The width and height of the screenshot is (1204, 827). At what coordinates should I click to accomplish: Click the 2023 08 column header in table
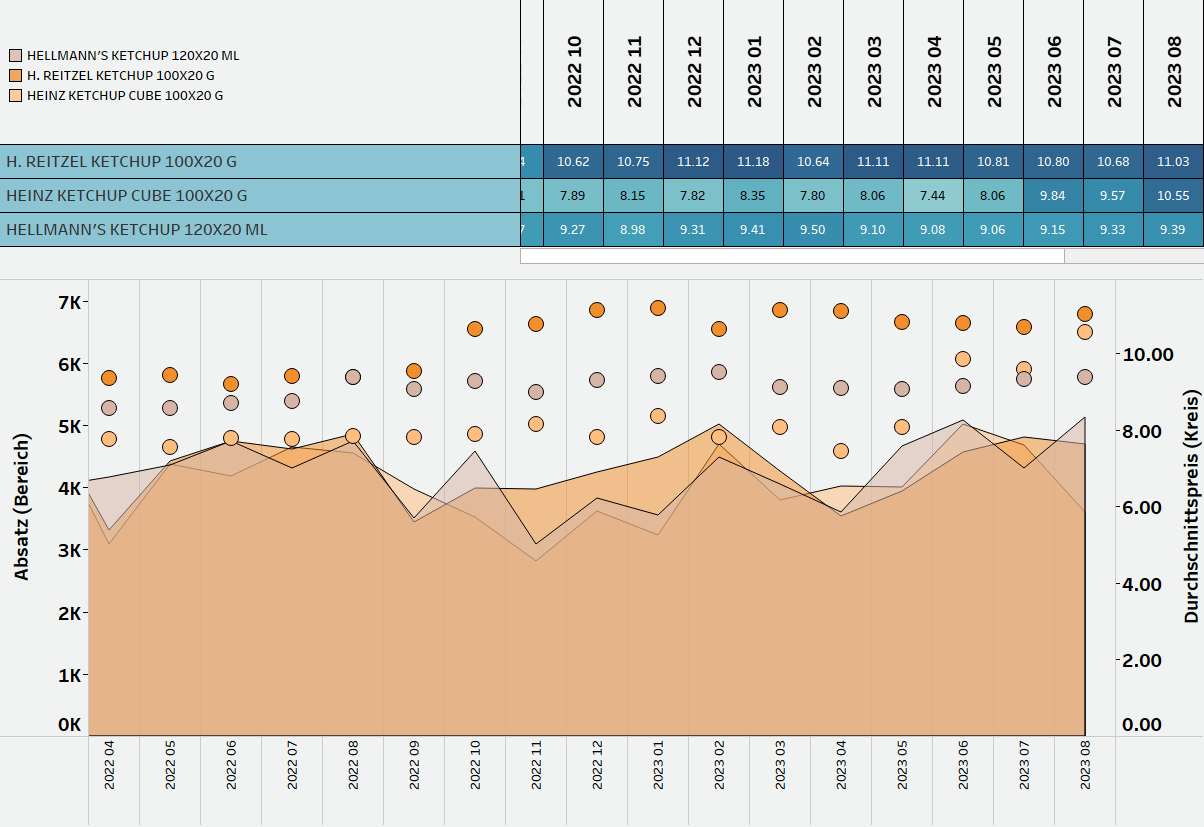pos(1174,71)
